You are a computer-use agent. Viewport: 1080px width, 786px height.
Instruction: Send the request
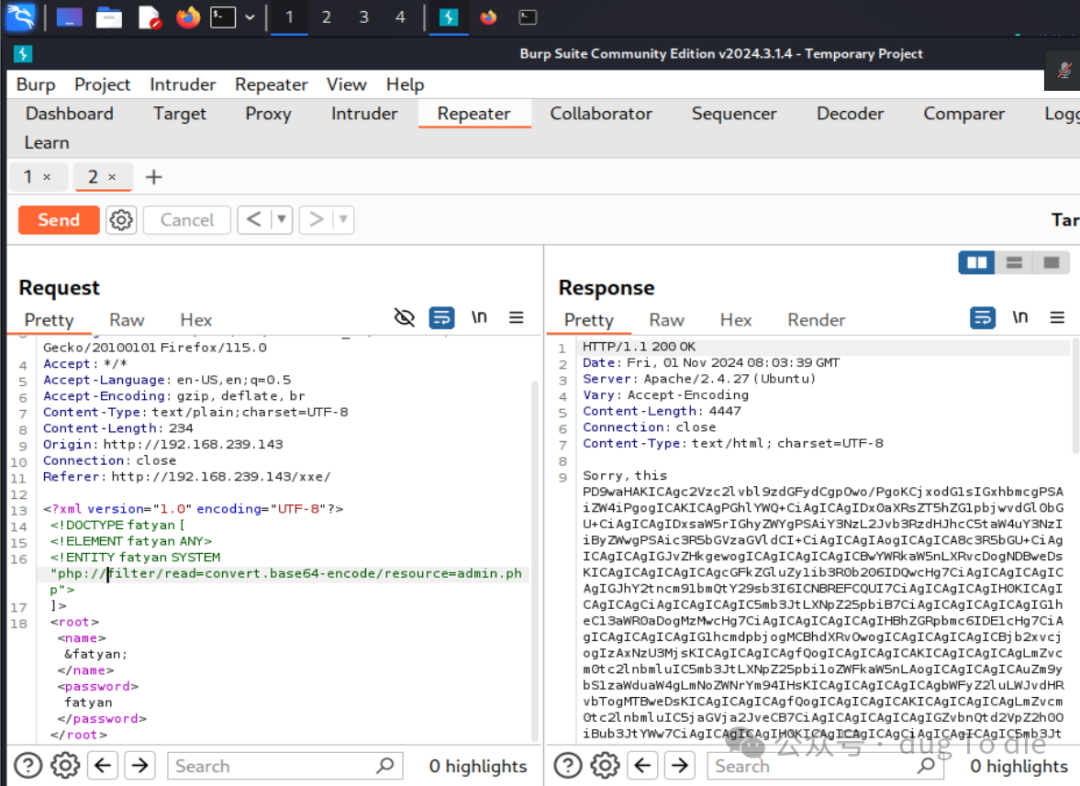(59, 220)
